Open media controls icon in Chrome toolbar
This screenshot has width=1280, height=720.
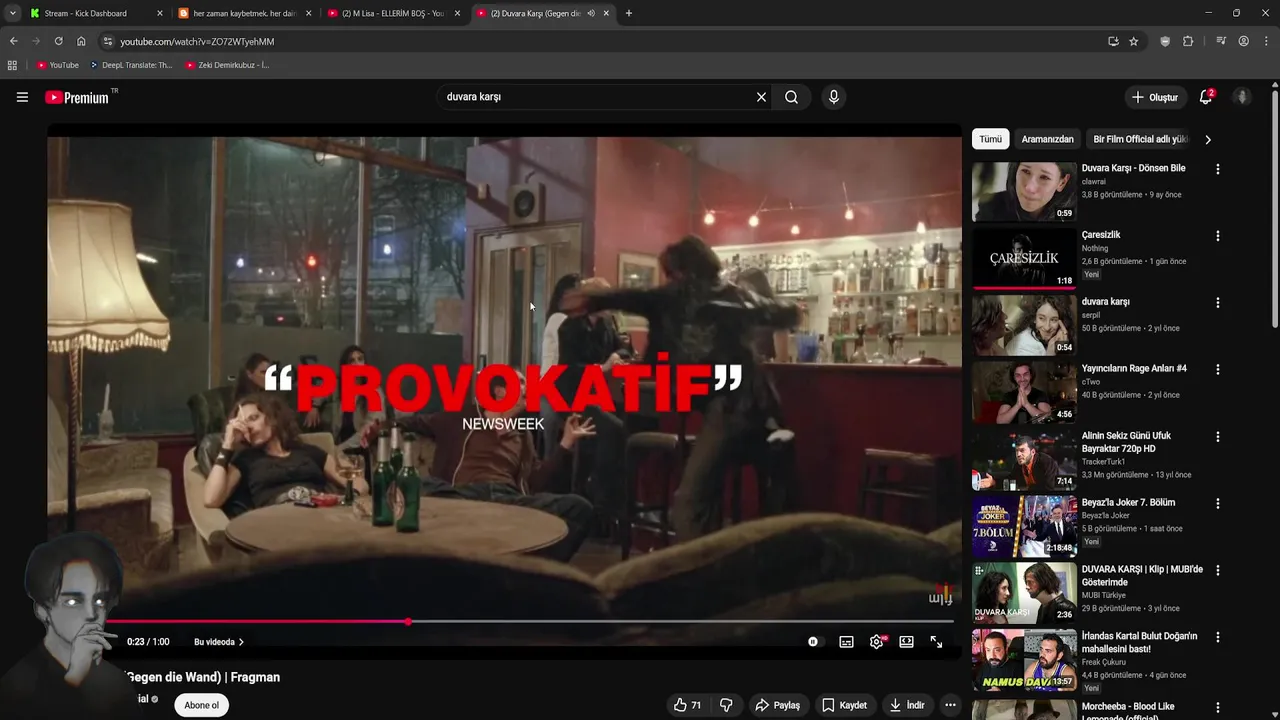tap(1221, 41)
